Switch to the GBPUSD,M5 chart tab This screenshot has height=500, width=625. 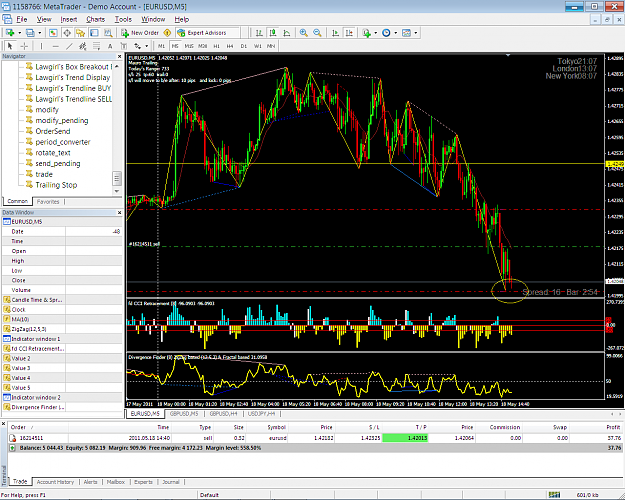[x=184, y=414]
